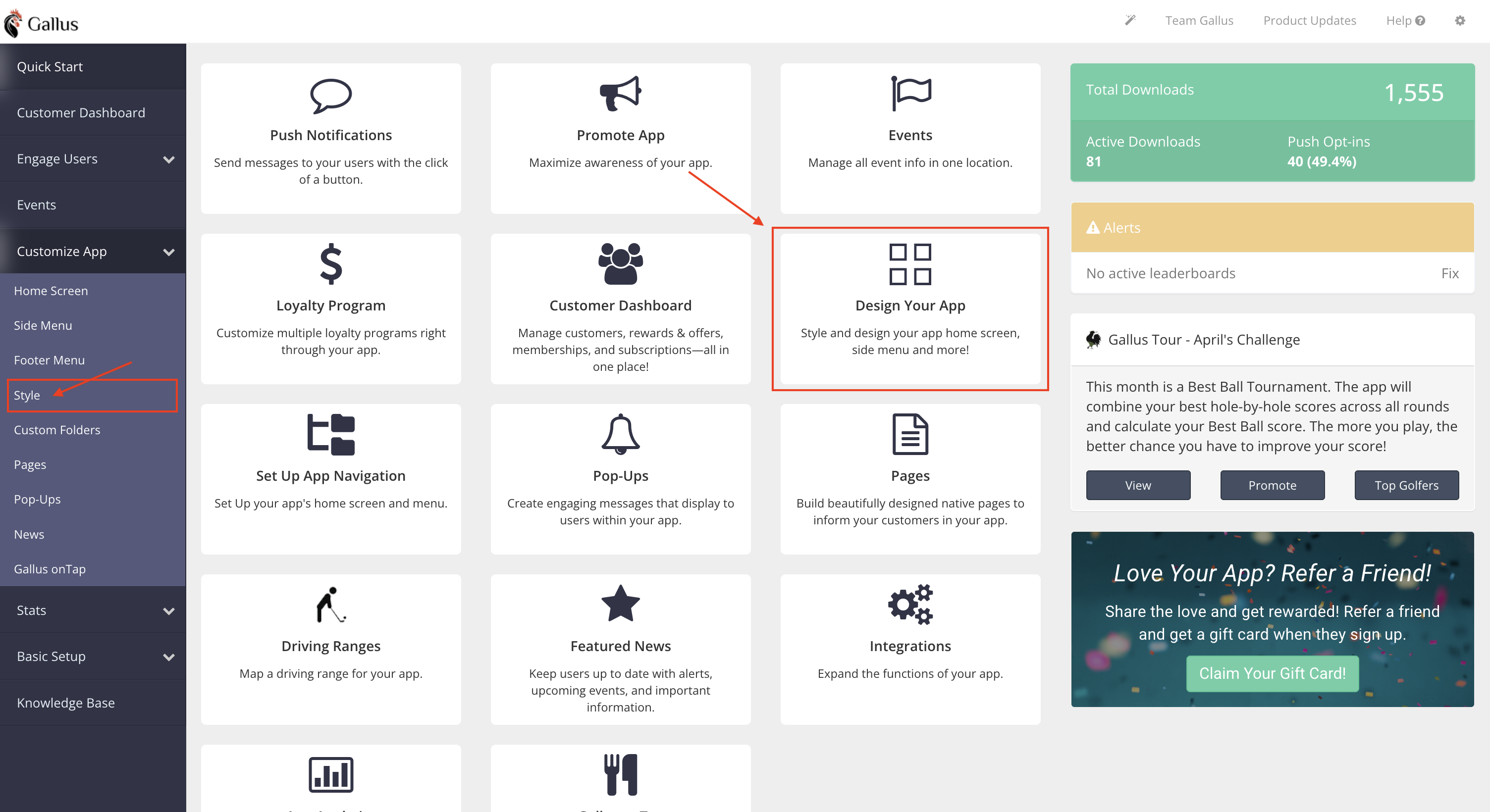Click the Top Golfers button
The image size is (1490, 812).
click(x=1406, y=485)
